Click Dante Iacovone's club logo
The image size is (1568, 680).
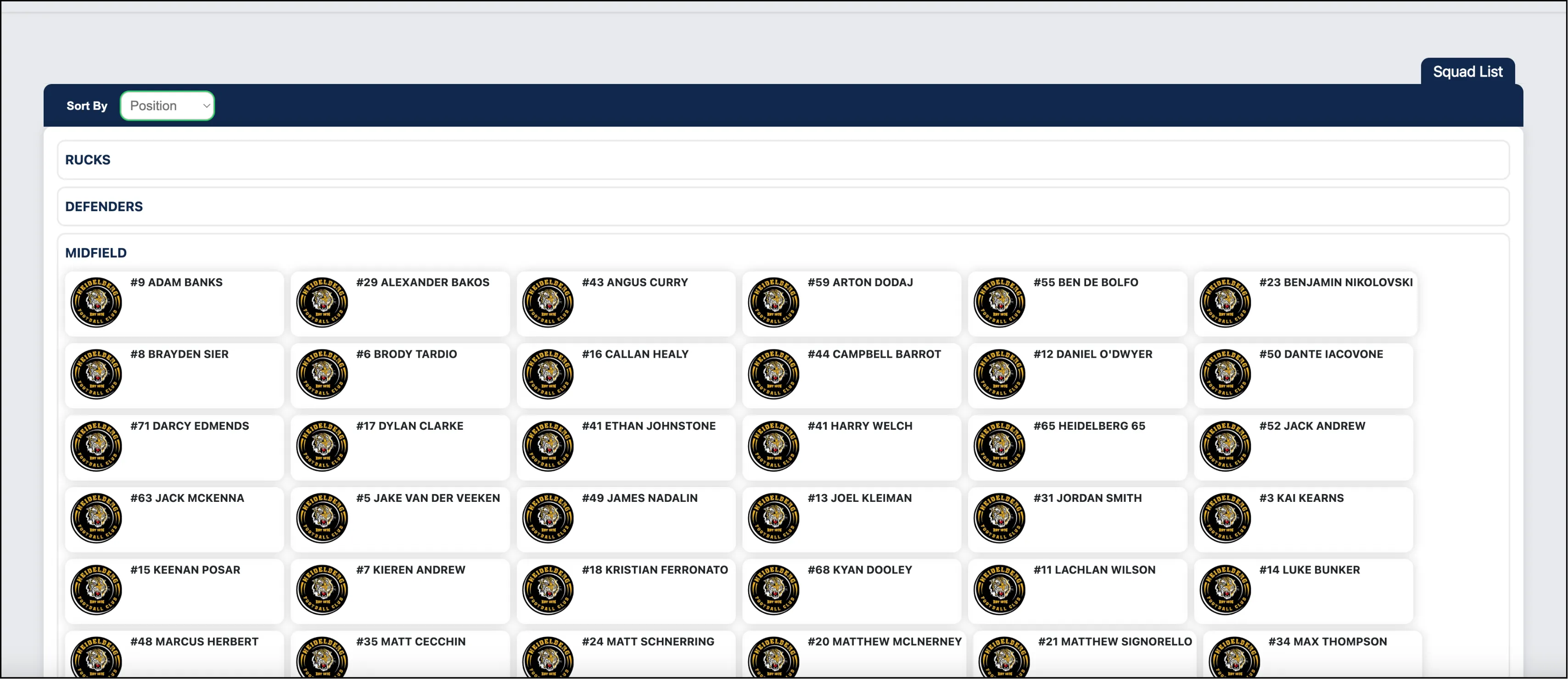(1225, 374)
